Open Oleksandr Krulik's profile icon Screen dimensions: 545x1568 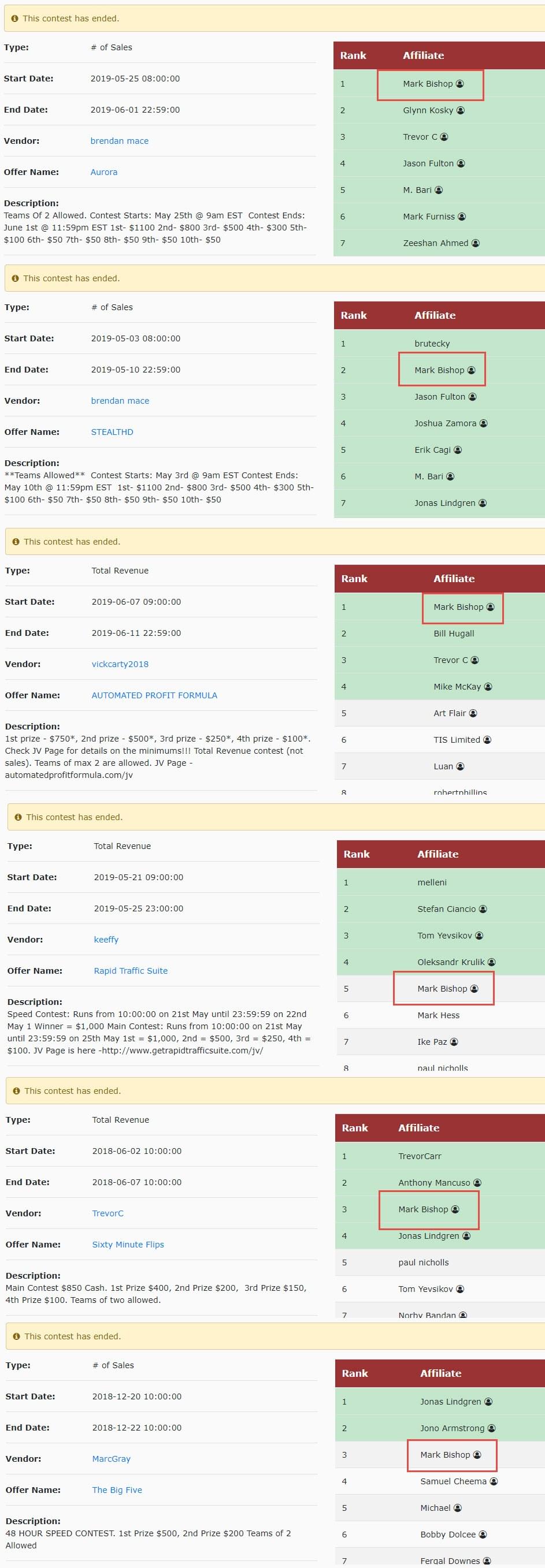coord(491,962)
